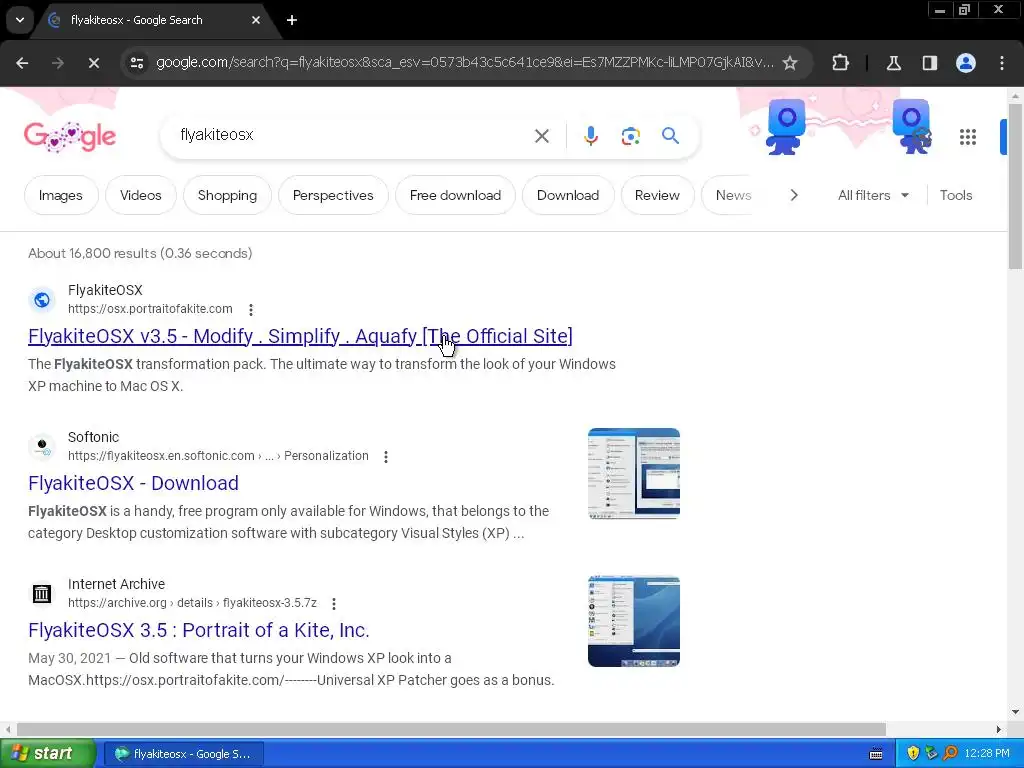Viewport: 1024px width, 768px height.
Task: Open the tab search dropdown arrow
Action: pos(20,20)
